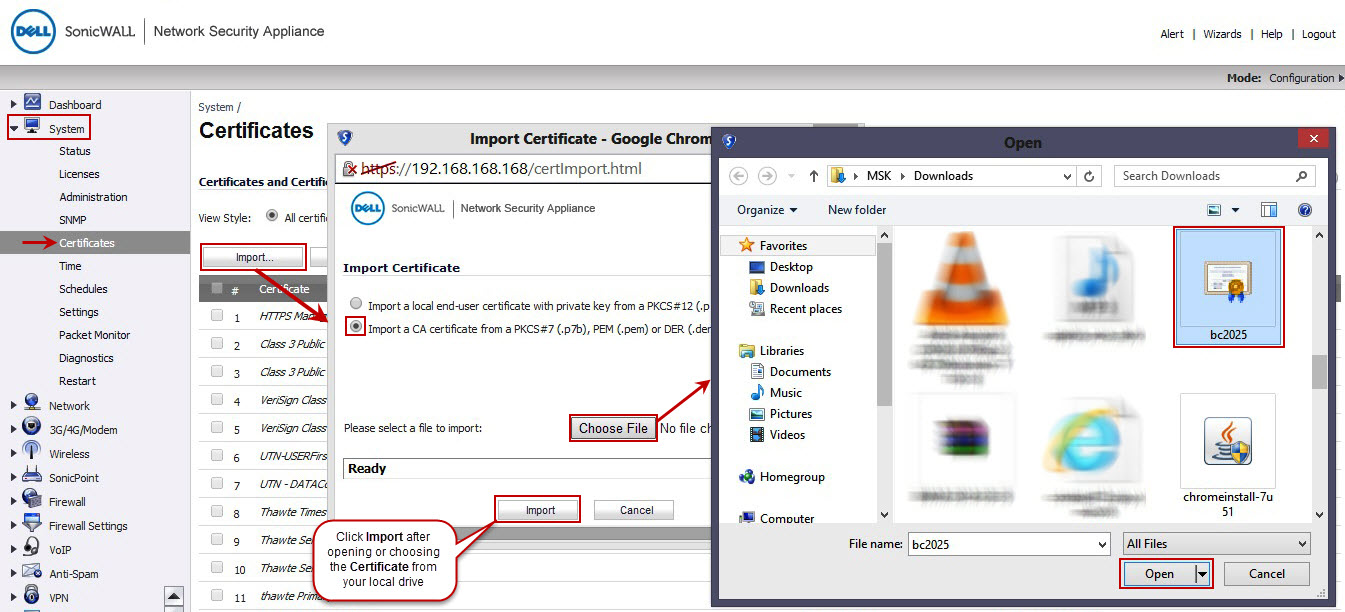
Task: Expand the Wireless section arrow
Action: pyautogui.click(x=13, y=453)
